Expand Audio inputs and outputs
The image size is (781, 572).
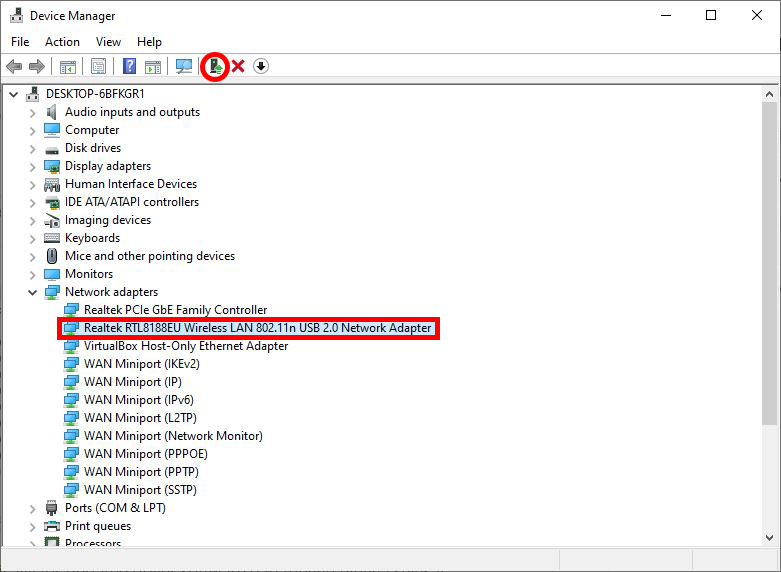click(32, 113)
